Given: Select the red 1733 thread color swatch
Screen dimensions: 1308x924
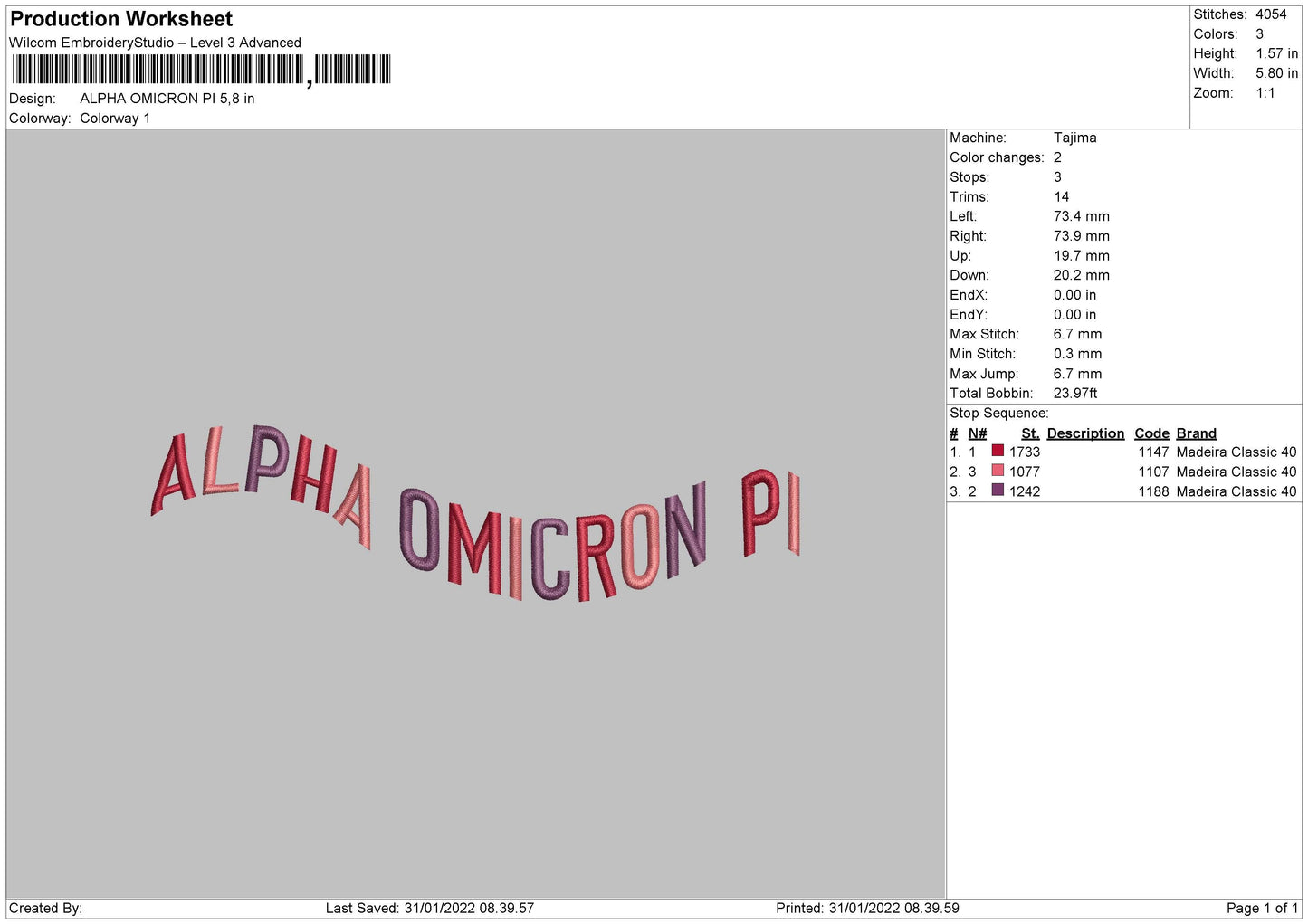Looking at the screenshot, I should pos(998,451).
